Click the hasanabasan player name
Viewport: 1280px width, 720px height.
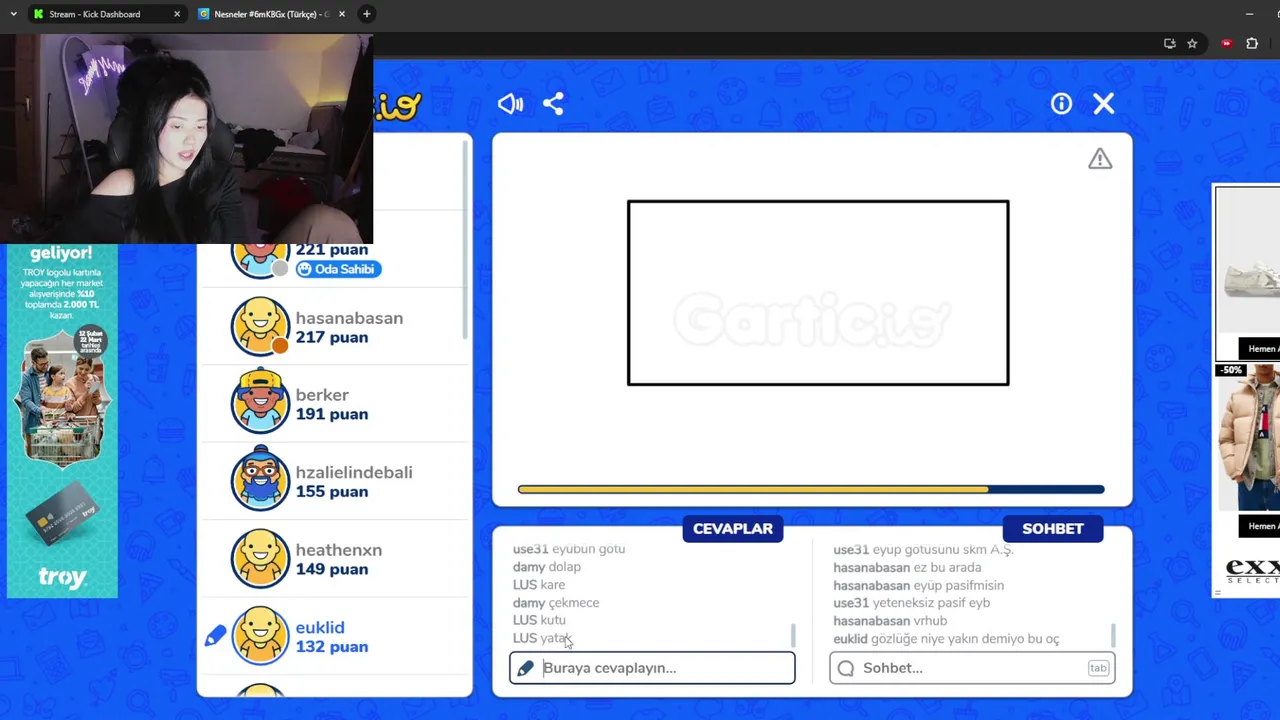point(349,318)
